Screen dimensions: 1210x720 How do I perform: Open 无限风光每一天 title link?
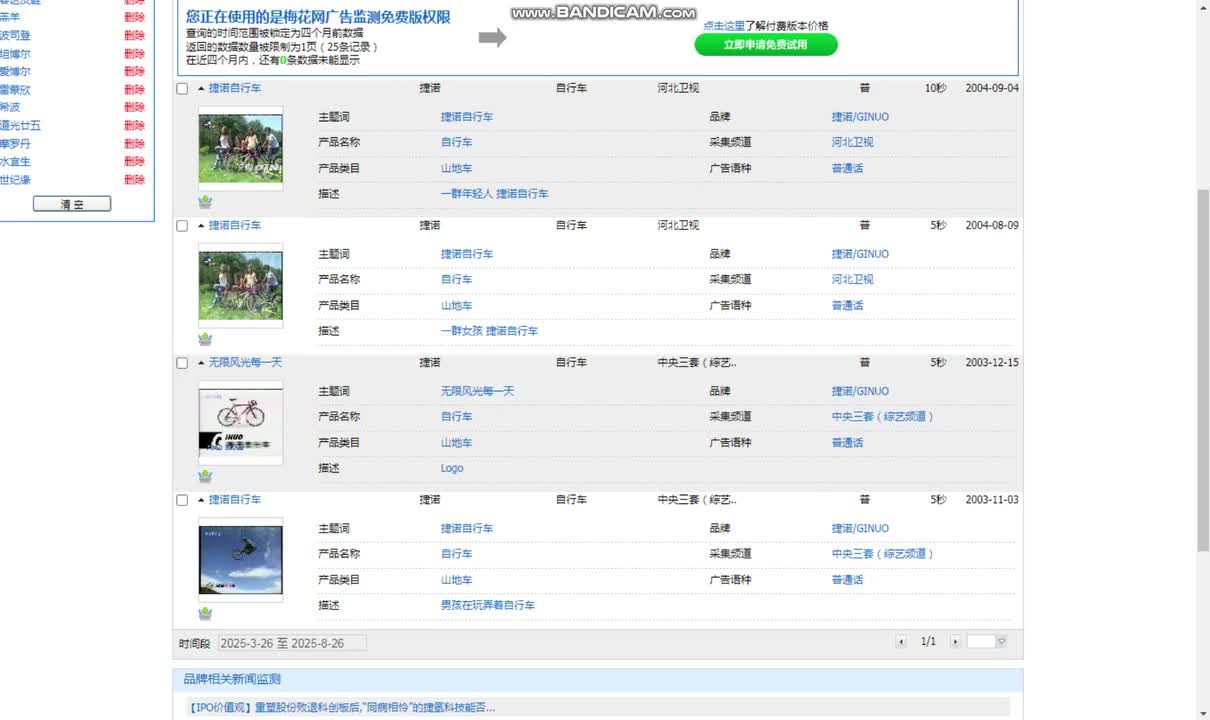pyautogui.click(x=245, y=362)
